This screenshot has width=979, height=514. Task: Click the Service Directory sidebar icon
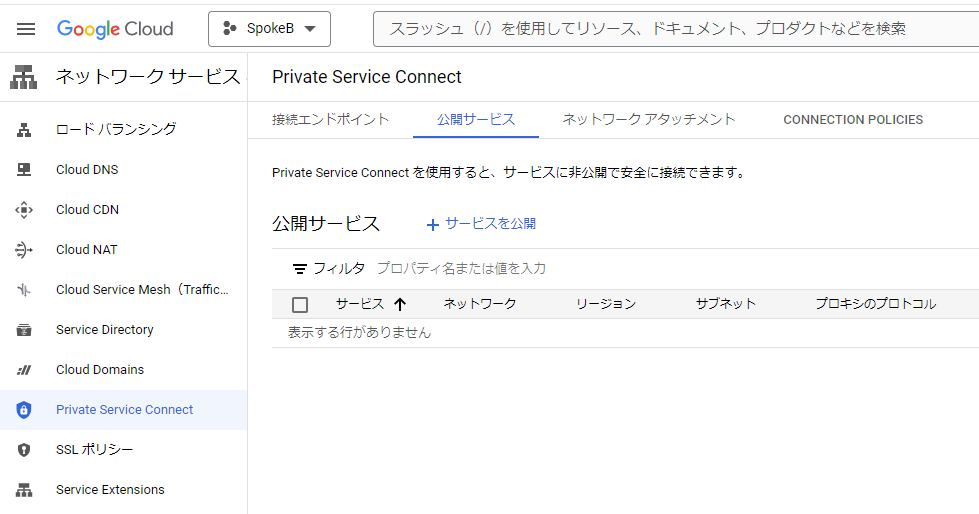(x=25, y=330)
